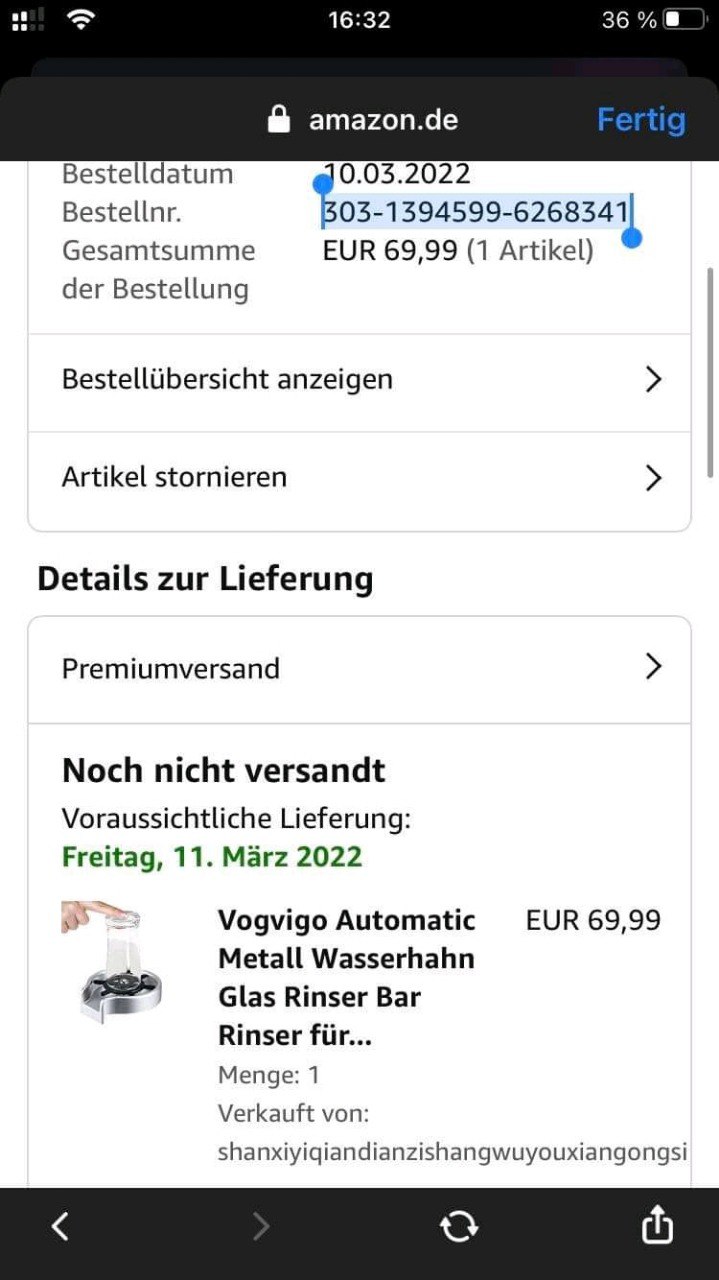Tap the Wi-Fi status icon
The height and width of the screenshot is (1280, 719).
point(81,19)
